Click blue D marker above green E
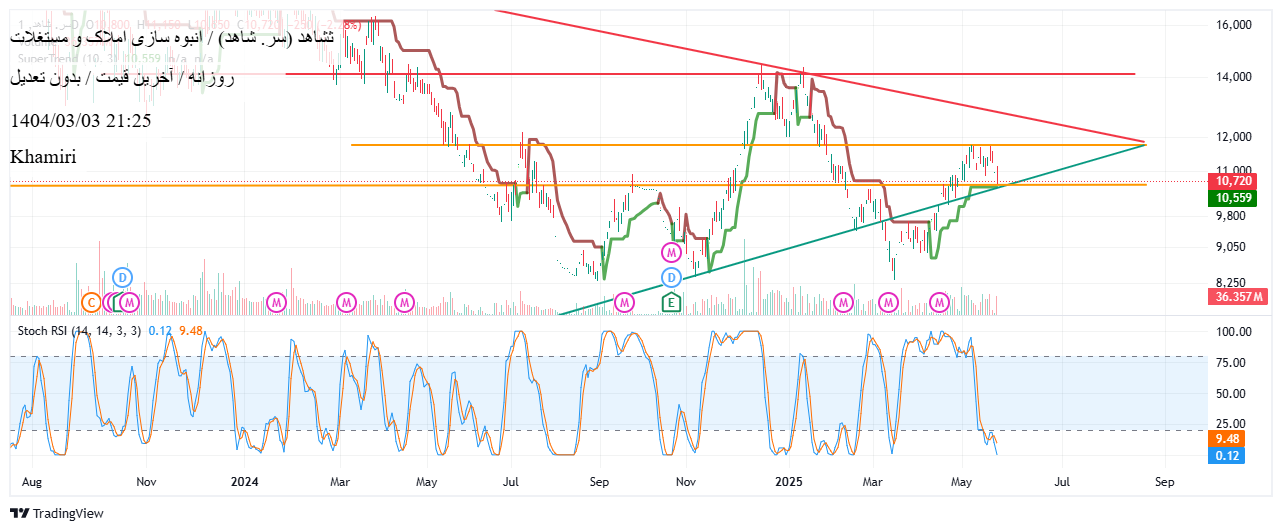The height and width of the screenshot is (531, 1282). pos(672,276)
